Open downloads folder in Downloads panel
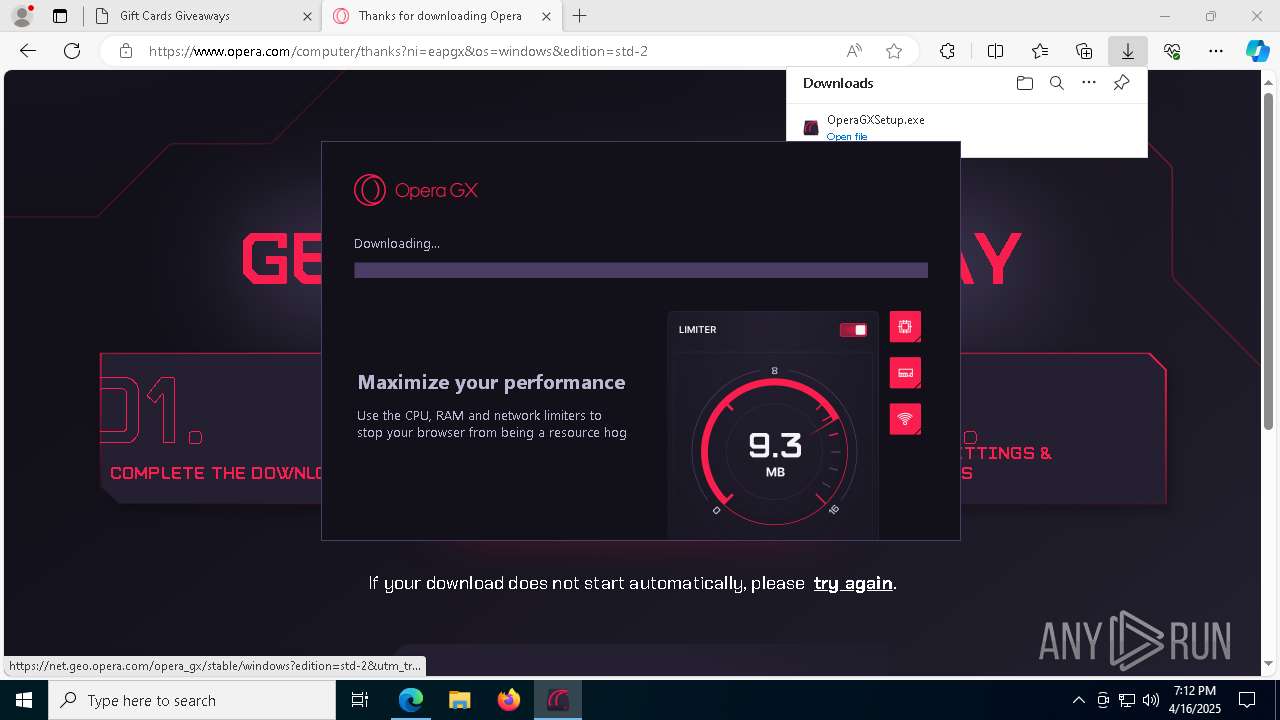This screenshot has width=1280, height=720. click(x=1024, y=83)
